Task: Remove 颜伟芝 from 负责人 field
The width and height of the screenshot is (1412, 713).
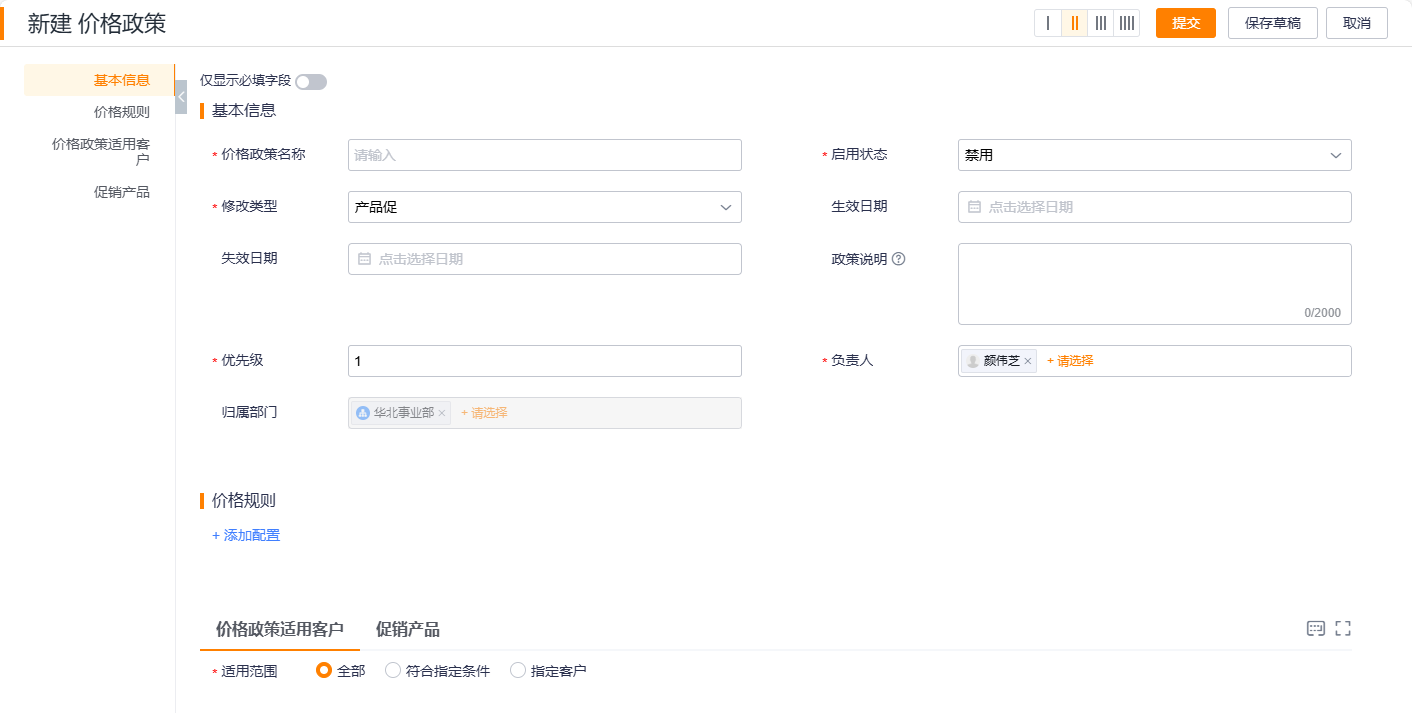Action: point(1027,361)
